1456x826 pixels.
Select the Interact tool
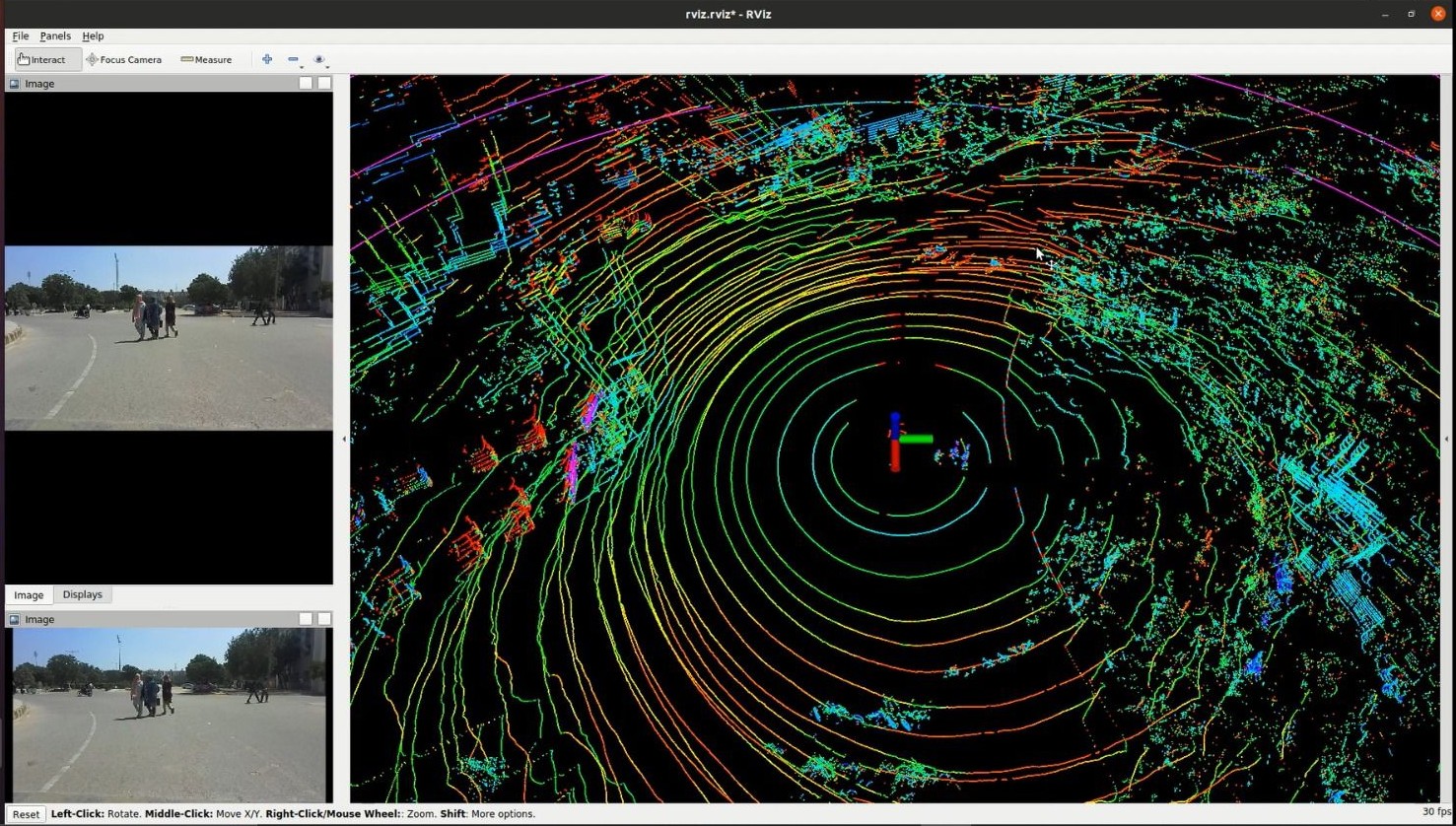point(44,59)
